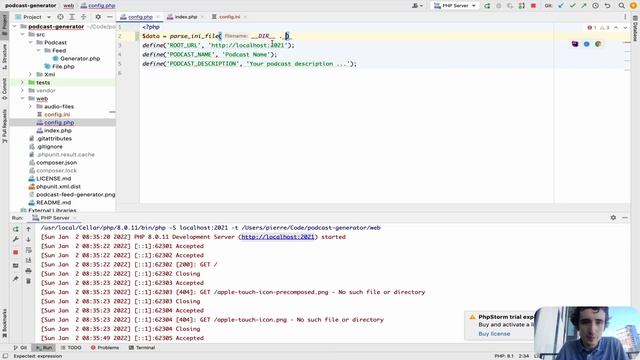Hide the Project tool window with the minus icon
640x360 pixels.
tap(109, 17)
